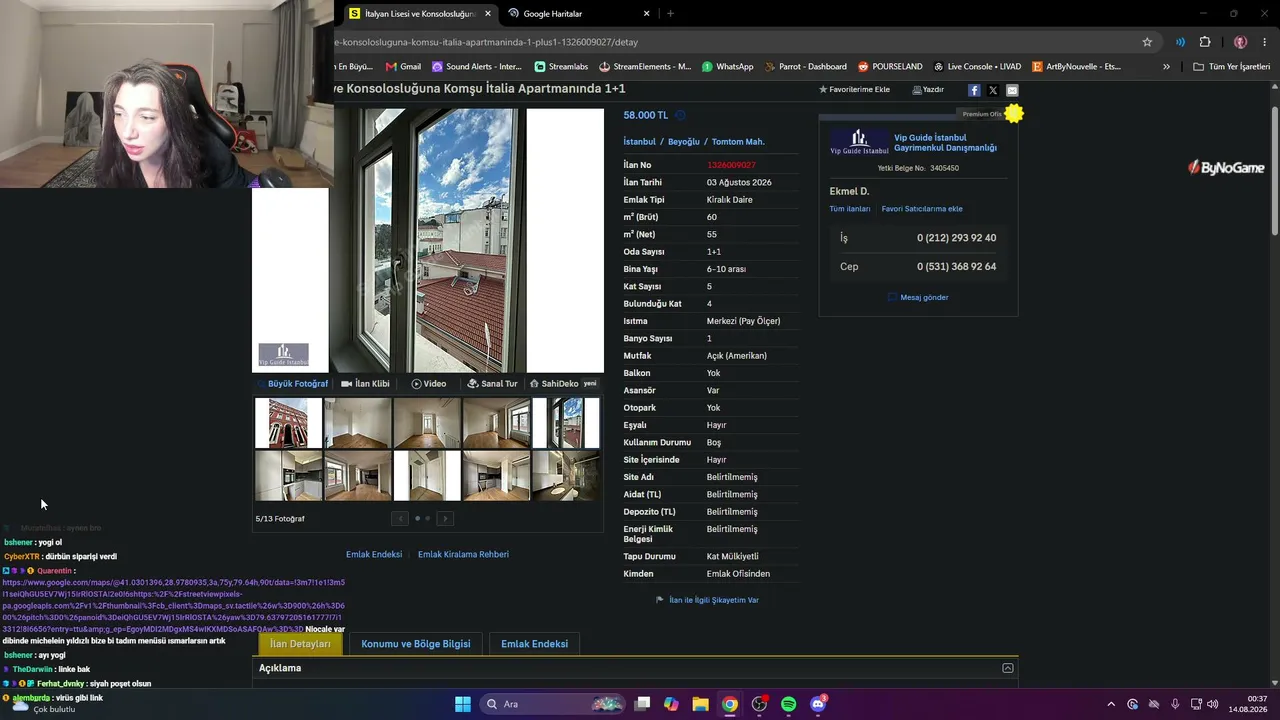Show hidden system tray icons

point(1110,704)
